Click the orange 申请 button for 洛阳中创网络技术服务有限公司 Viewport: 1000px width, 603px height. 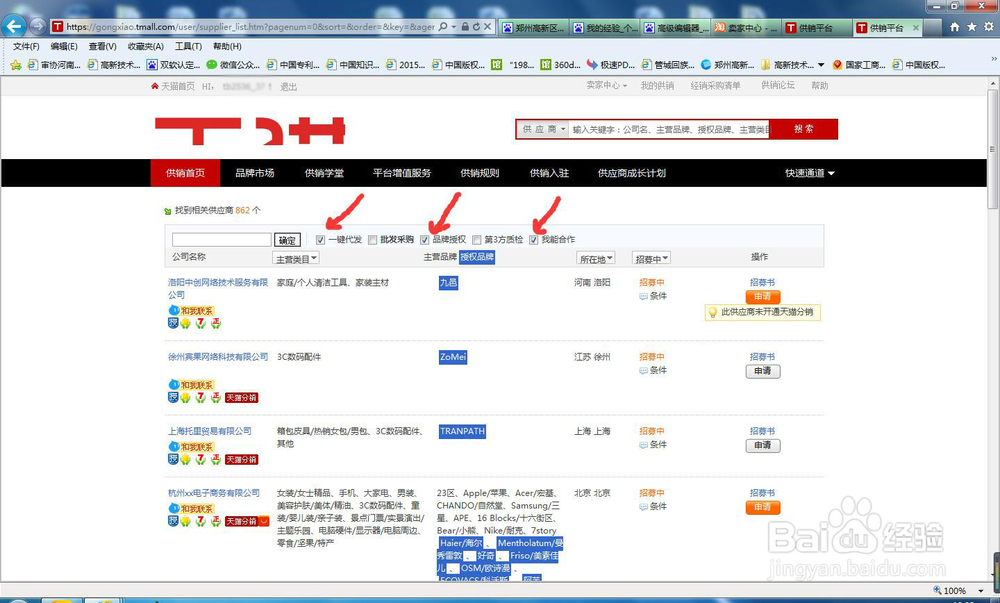763,297
